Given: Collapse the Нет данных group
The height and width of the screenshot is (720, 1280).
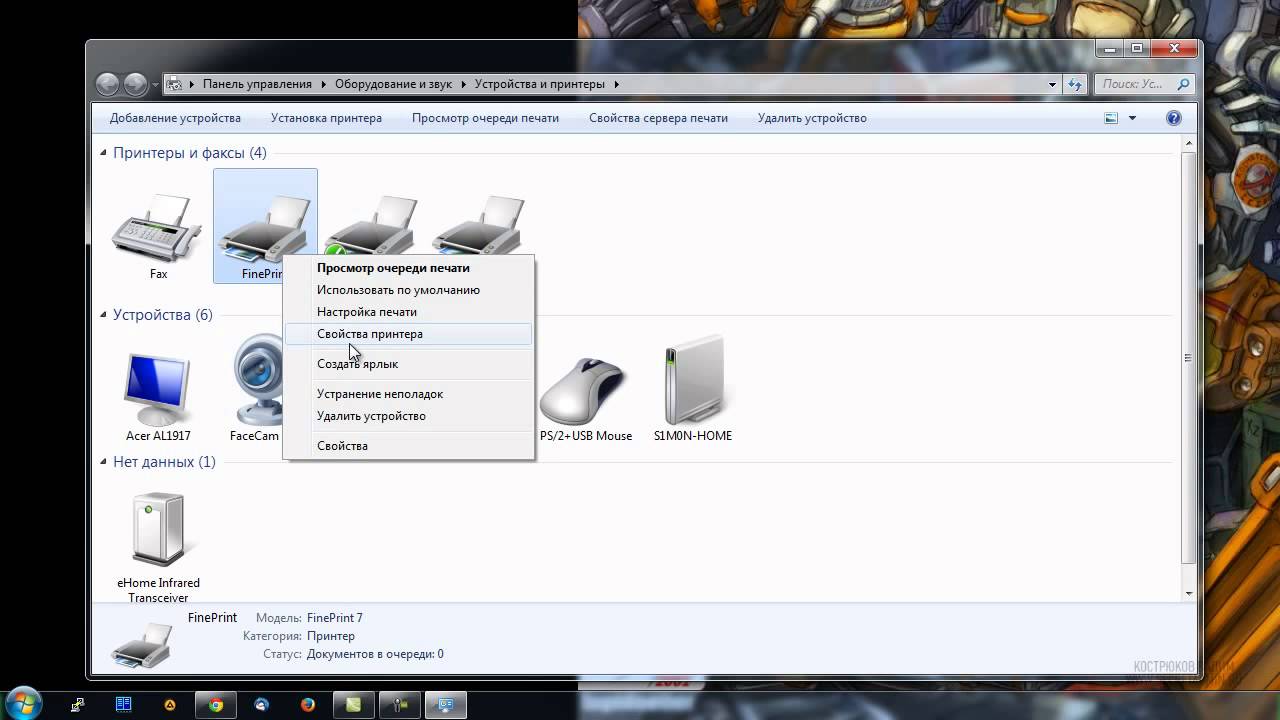Looking at the screenshot, I should [x=103, y=462].
